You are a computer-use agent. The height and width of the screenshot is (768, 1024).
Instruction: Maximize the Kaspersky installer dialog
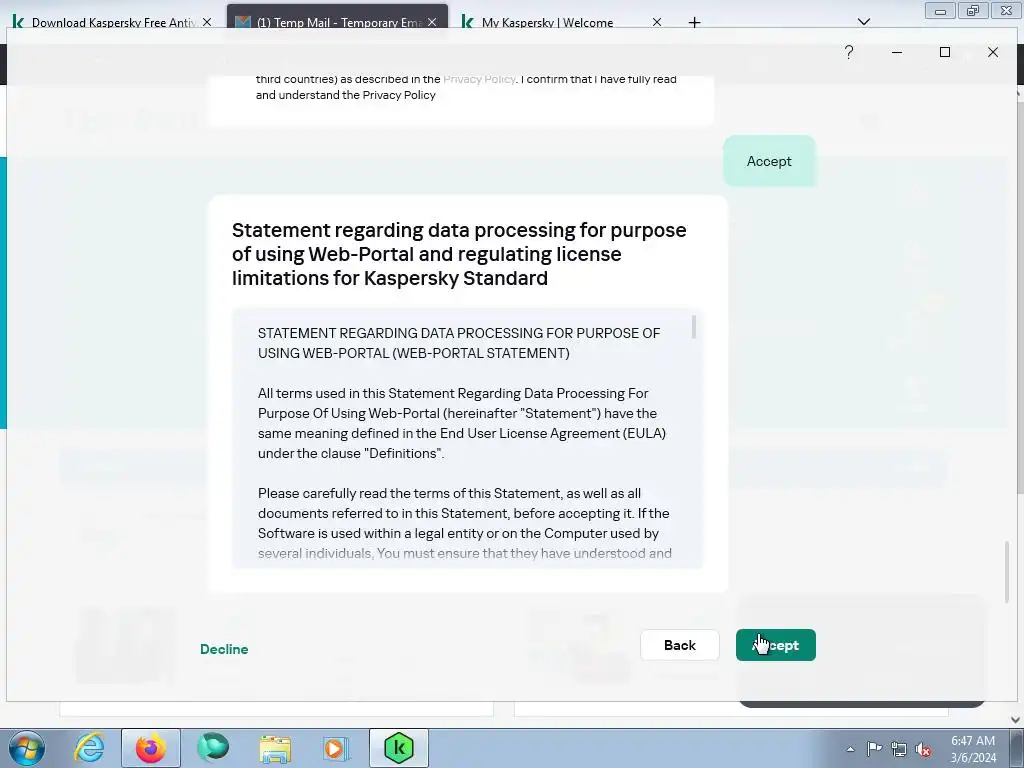pyautogui.click(x=944, y=52)
